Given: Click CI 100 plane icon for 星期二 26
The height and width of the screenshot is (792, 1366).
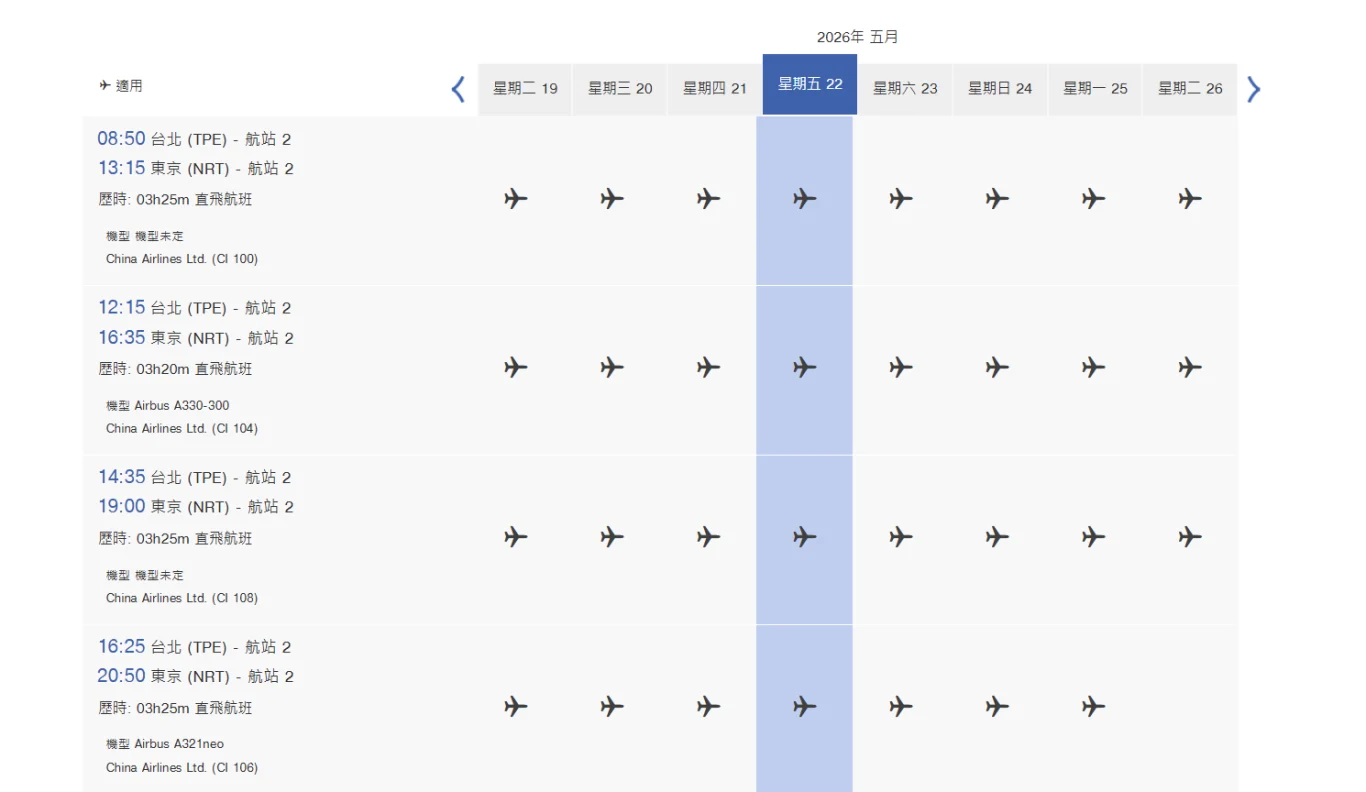Looking at the screenshot, I should pyautogui.click(x=1190, y=199).
